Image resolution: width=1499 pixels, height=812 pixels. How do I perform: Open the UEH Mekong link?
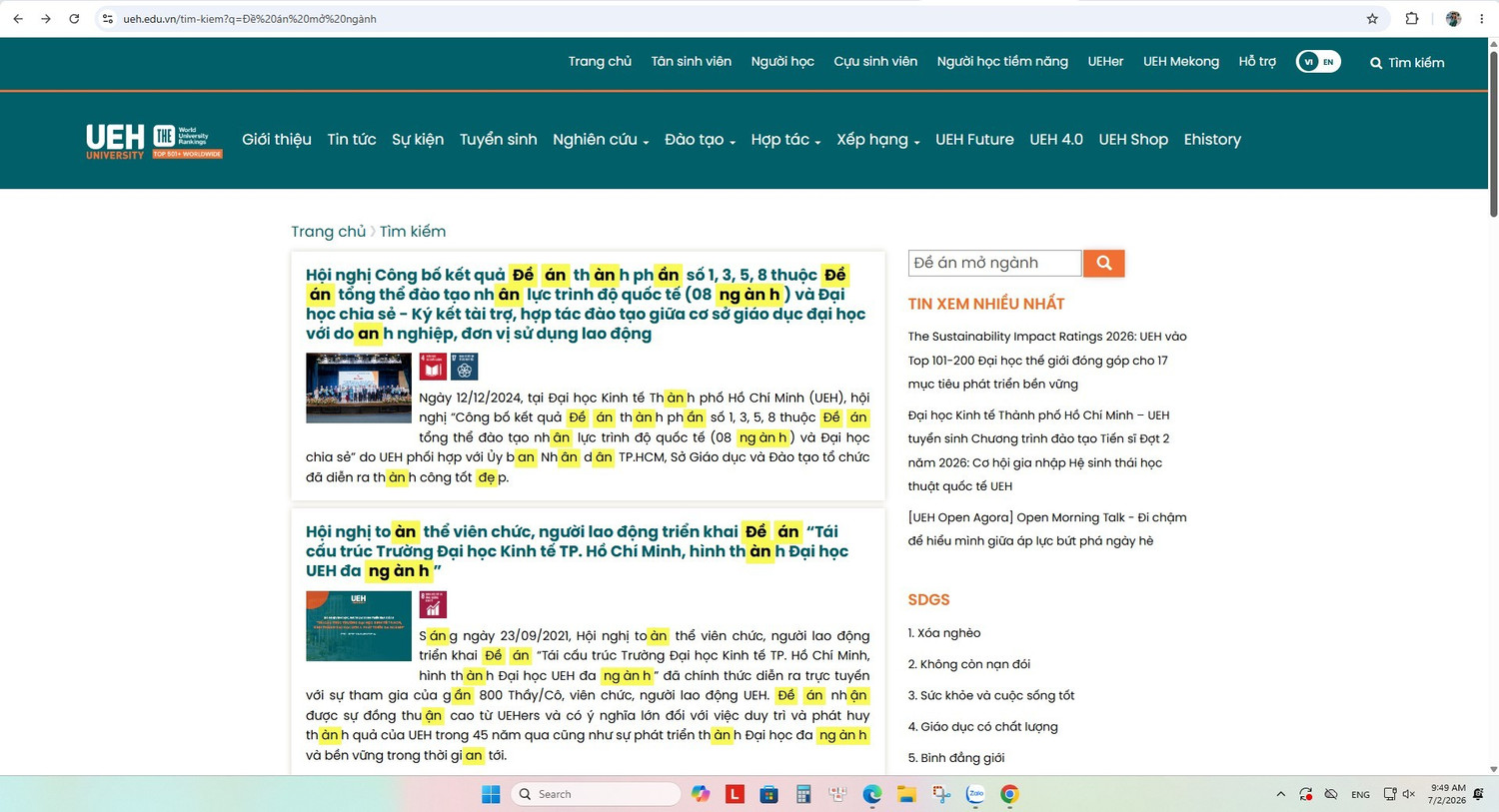[x=1181, y=62]
